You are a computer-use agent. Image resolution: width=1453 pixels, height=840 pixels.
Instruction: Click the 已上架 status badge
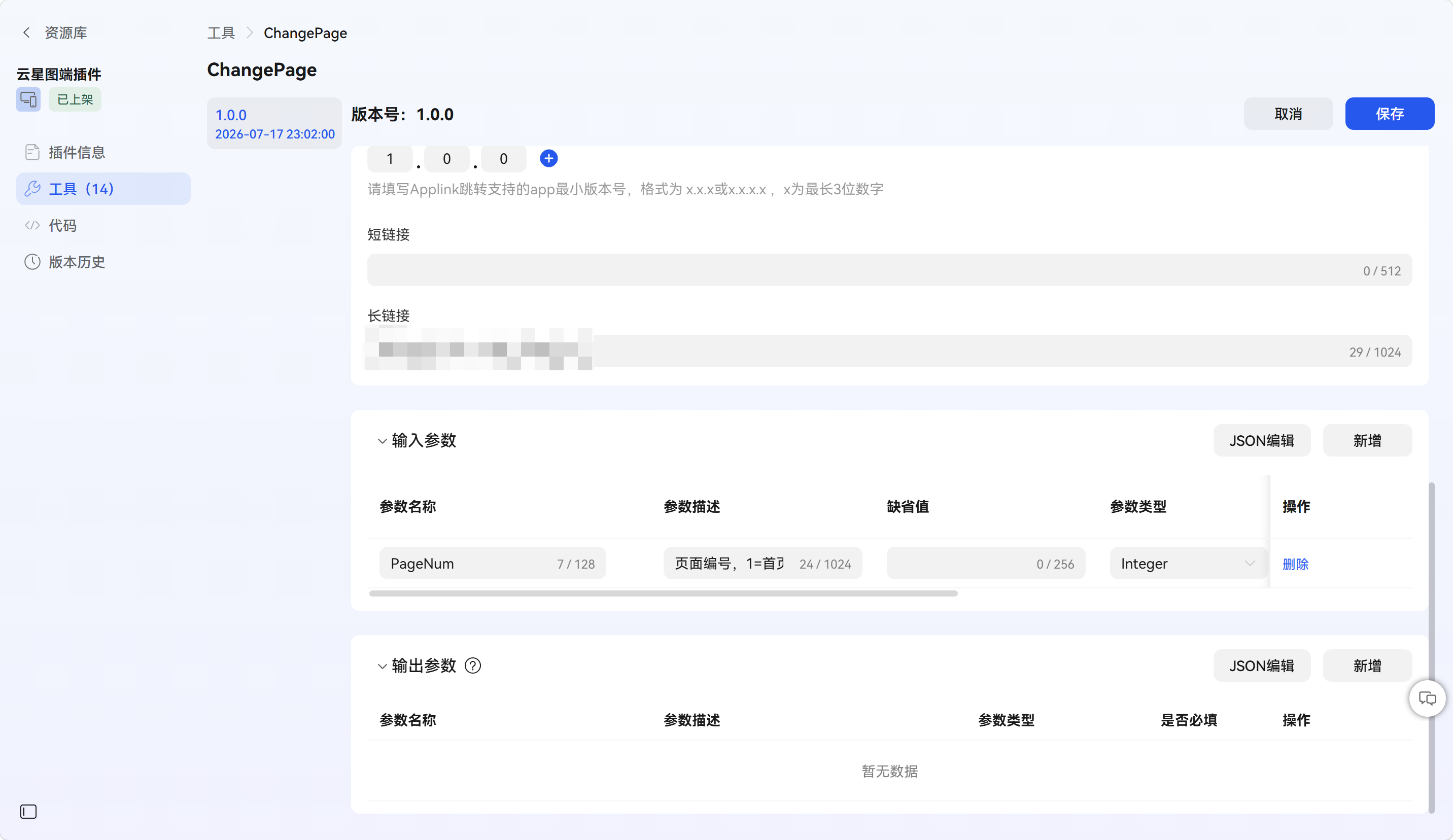[x=75, y=100]
